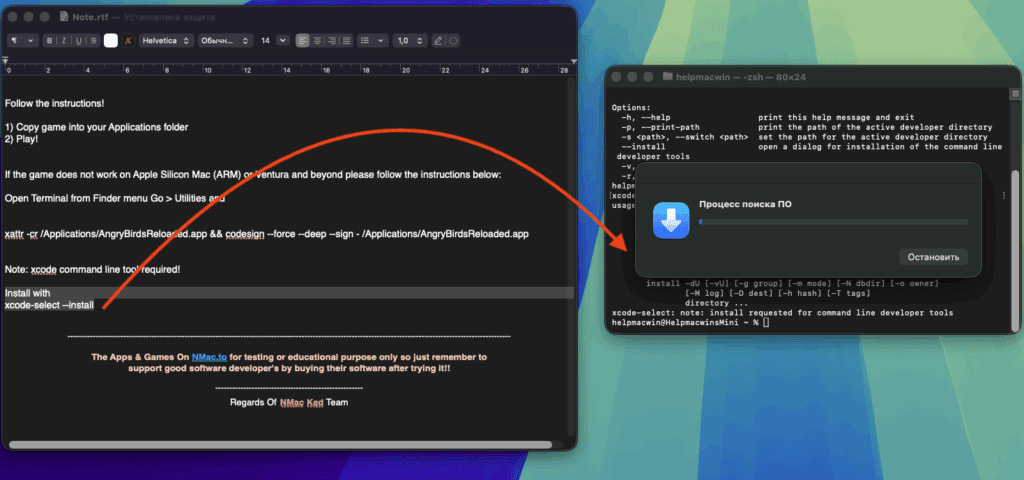The image size is (1024, 480).
Task: Click 'xcode-select --install' text in note
Action: tap(50, 305)
